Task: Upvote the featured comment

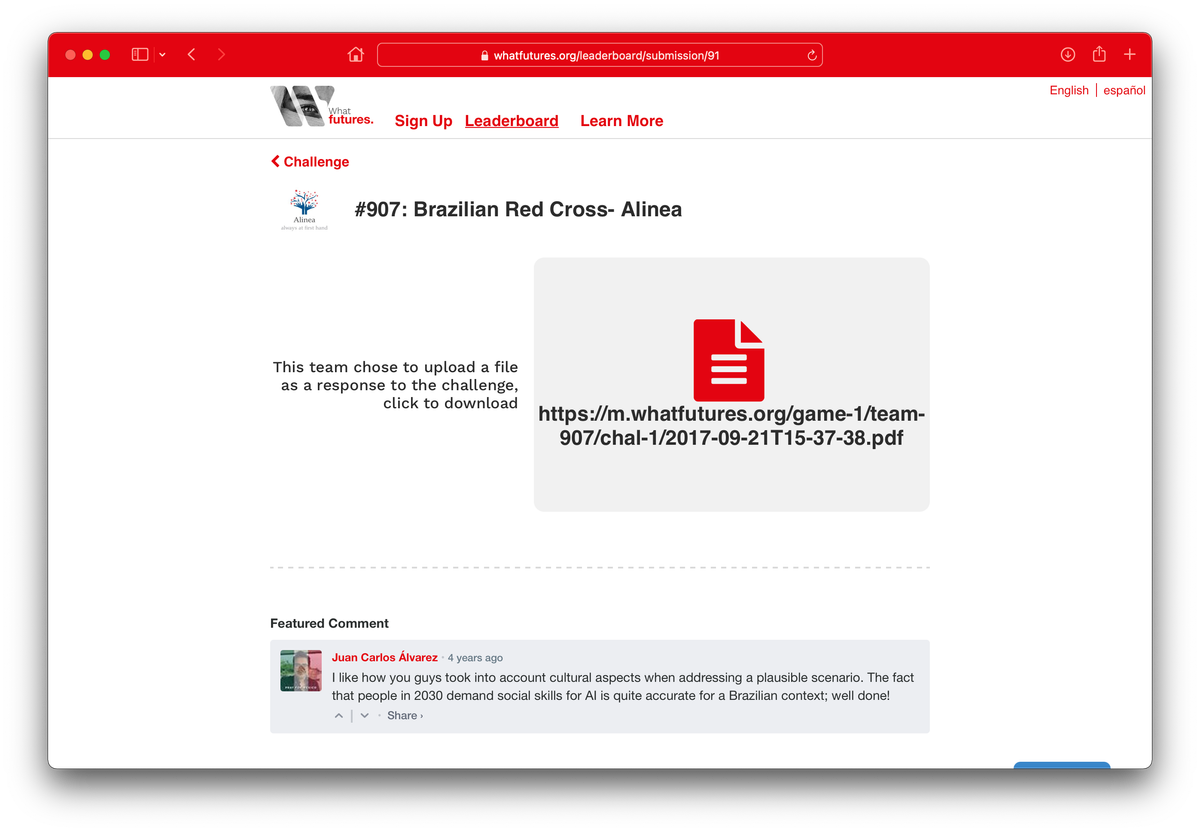Action: coord(339,716)
